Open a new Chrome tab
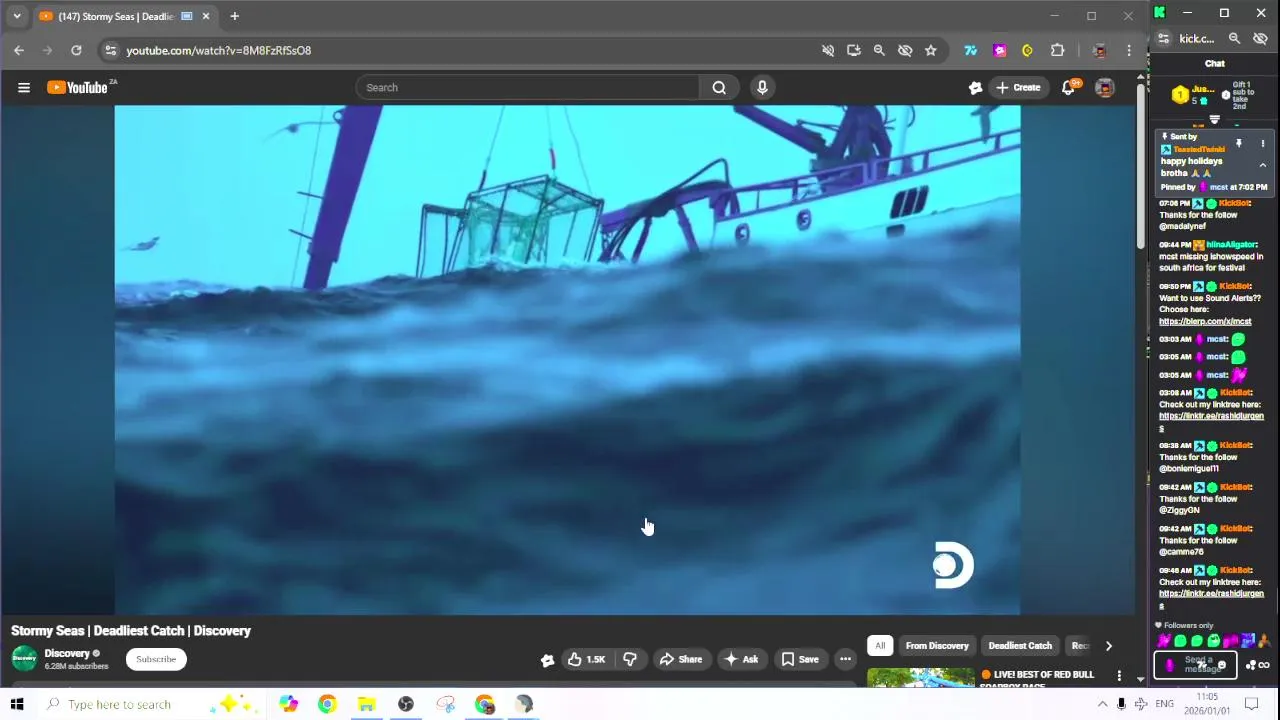Viewport: 1280px width, 720px height. 234,16
